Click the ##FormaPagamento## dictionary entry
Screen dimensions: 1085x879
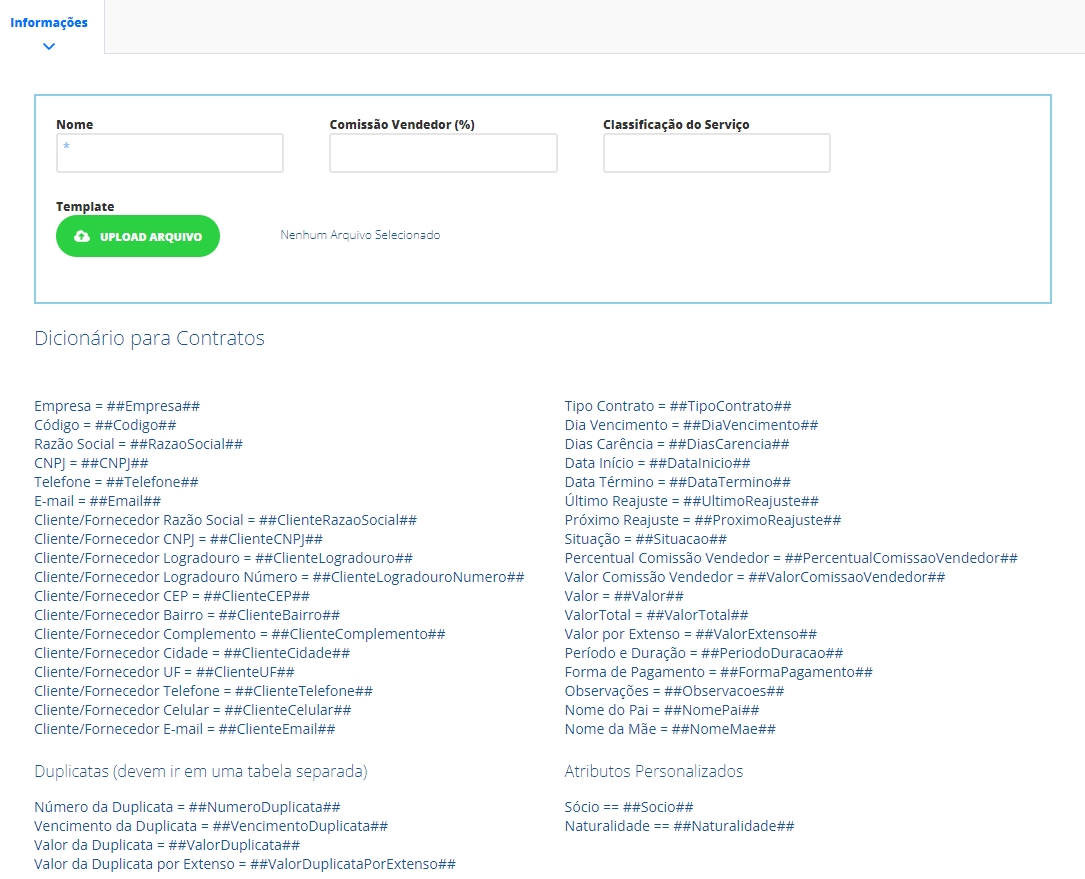pyautogui.click(x=718, y=672)
